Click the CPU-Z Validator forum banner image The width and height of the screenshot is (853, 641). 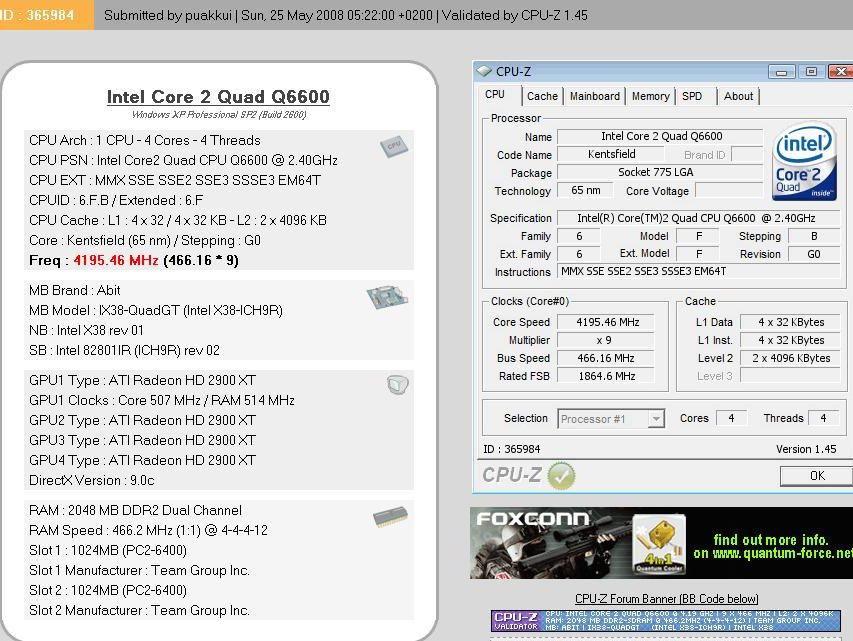pyautogui.click(x=666, y=621)
